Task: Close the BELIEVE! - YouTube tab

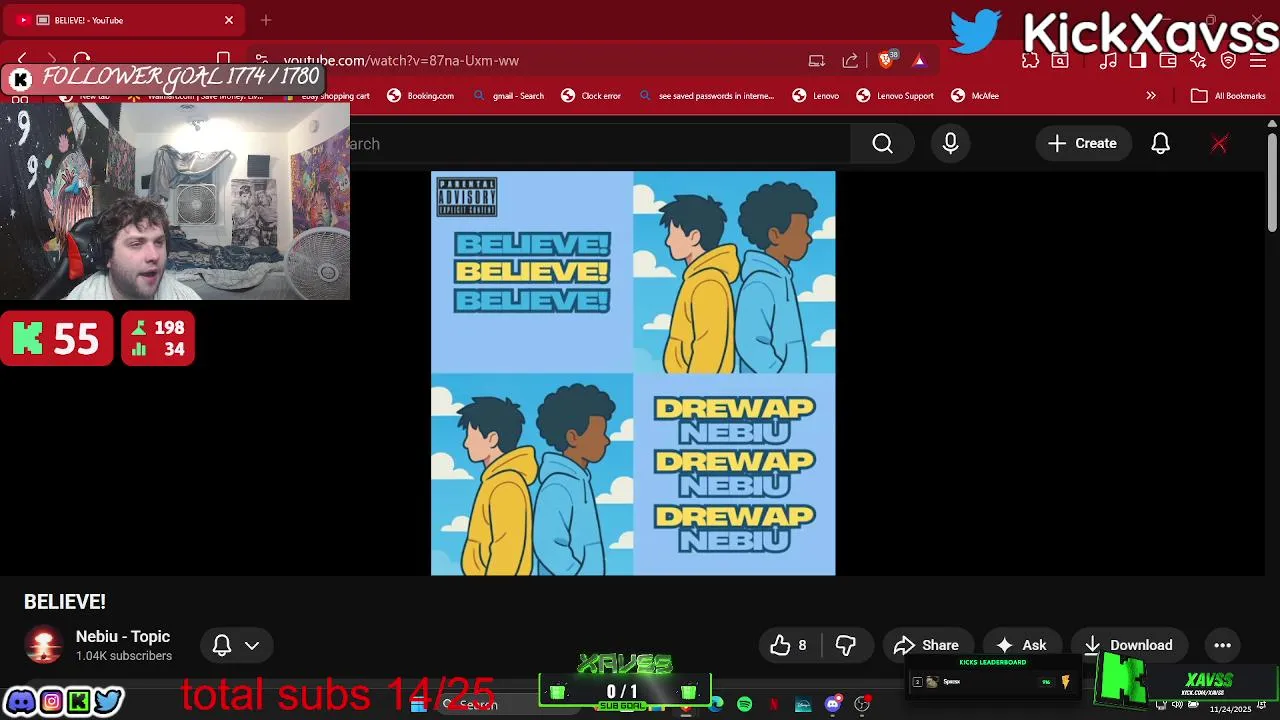Action: pyautogui.click(x=229, y=20)
